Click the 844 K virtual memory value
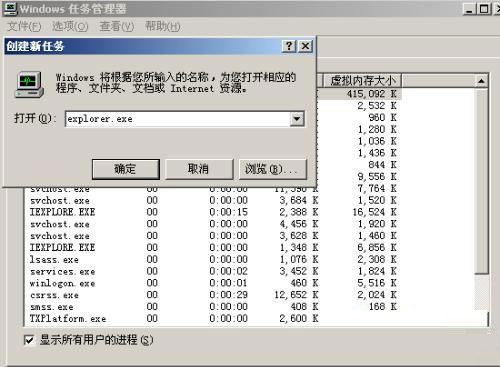This screenshot has height=367, width=500. click(x=382, y=165)
